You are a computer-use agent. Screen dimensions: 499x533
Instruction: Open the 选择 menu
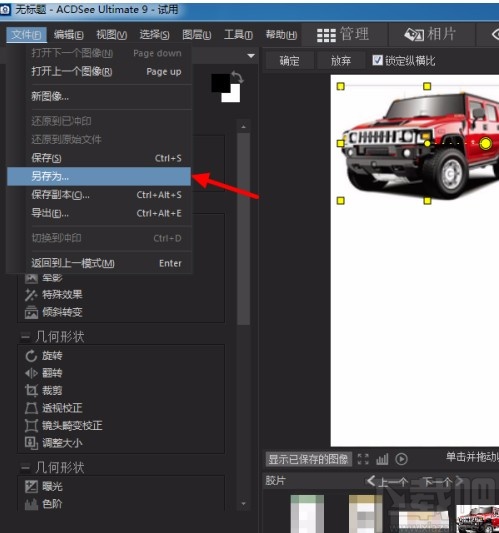click(154, 35)
